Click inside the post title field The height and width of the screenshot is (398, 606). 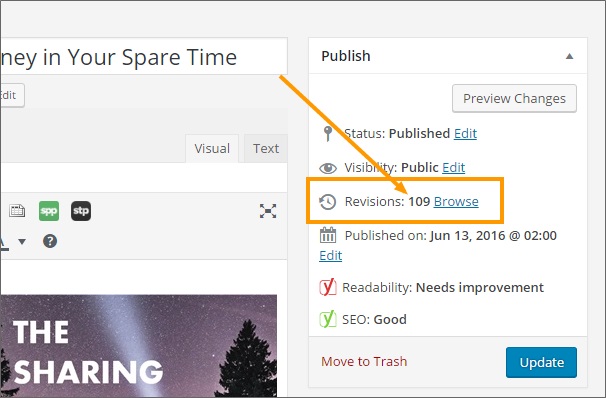144,56
